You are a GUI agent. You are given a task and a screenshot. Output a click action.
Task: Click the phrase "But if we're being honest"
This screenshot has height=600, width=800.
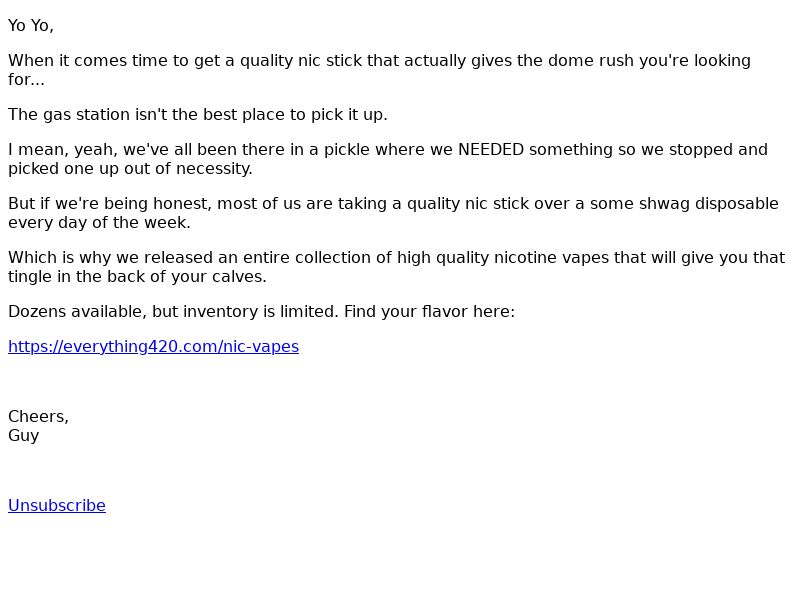(x=110, y=204)
